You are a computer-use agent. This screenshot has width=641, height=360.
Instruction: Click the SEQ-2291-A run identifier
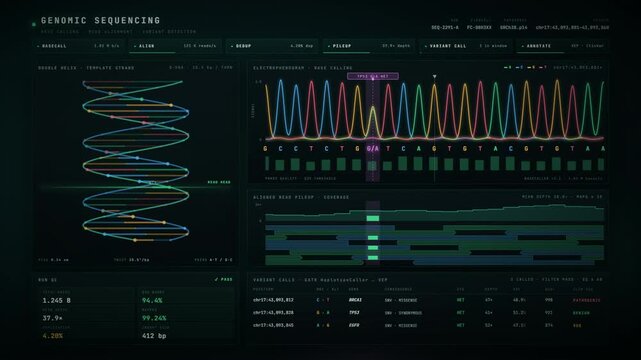coord(445,27)
